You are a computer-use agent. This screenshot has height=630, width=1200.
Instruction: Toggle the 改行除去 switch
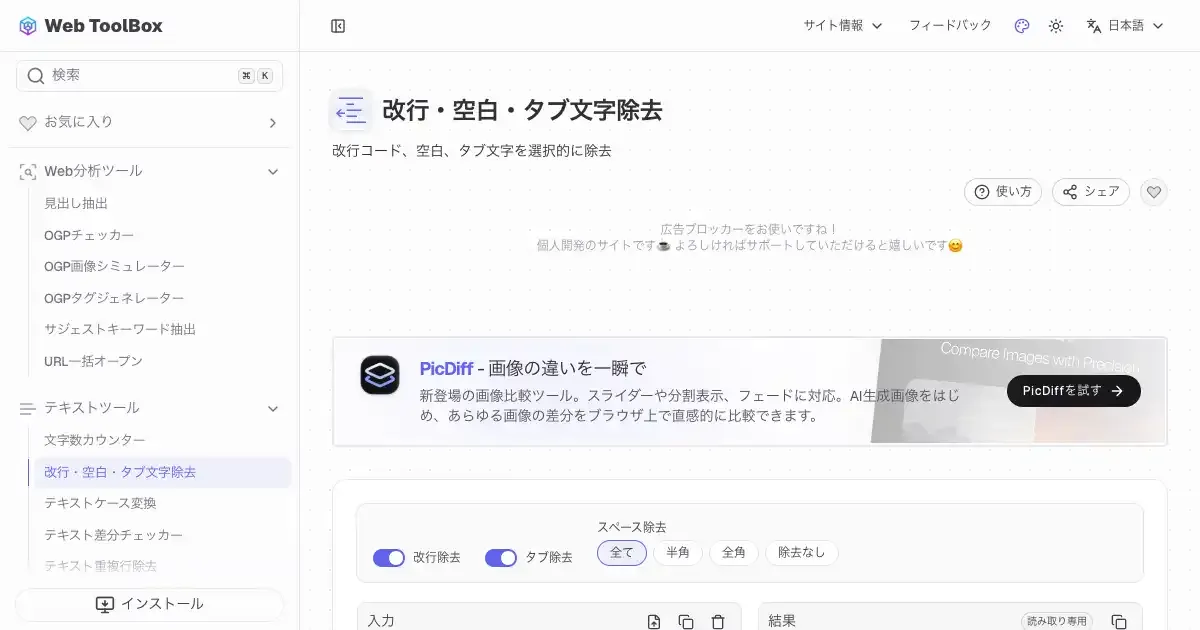(x=389, y=557)
